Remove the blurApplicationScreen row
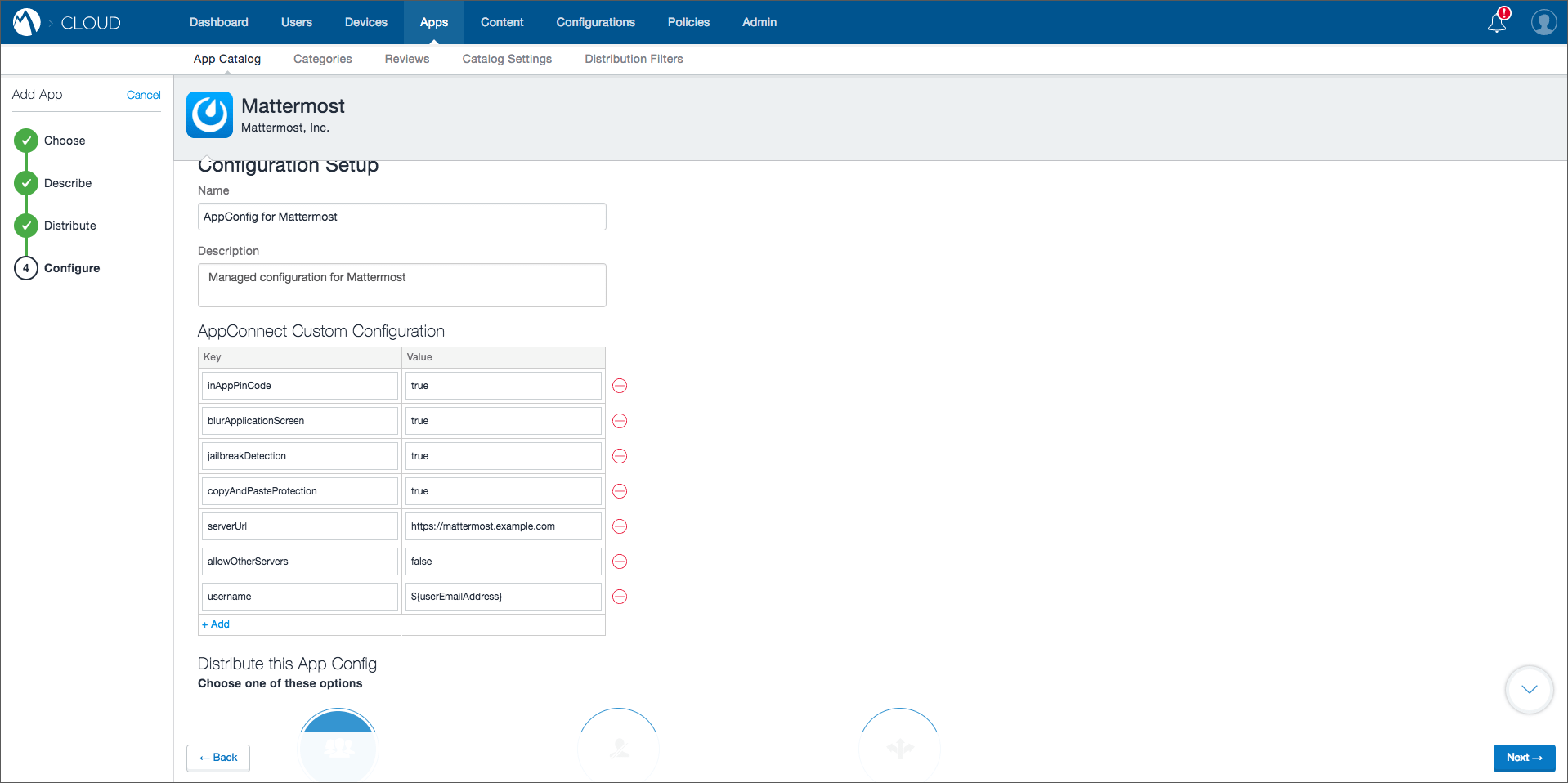Image resolution: width=1568 pixels, height=783 pixels. tap(620, 421)
